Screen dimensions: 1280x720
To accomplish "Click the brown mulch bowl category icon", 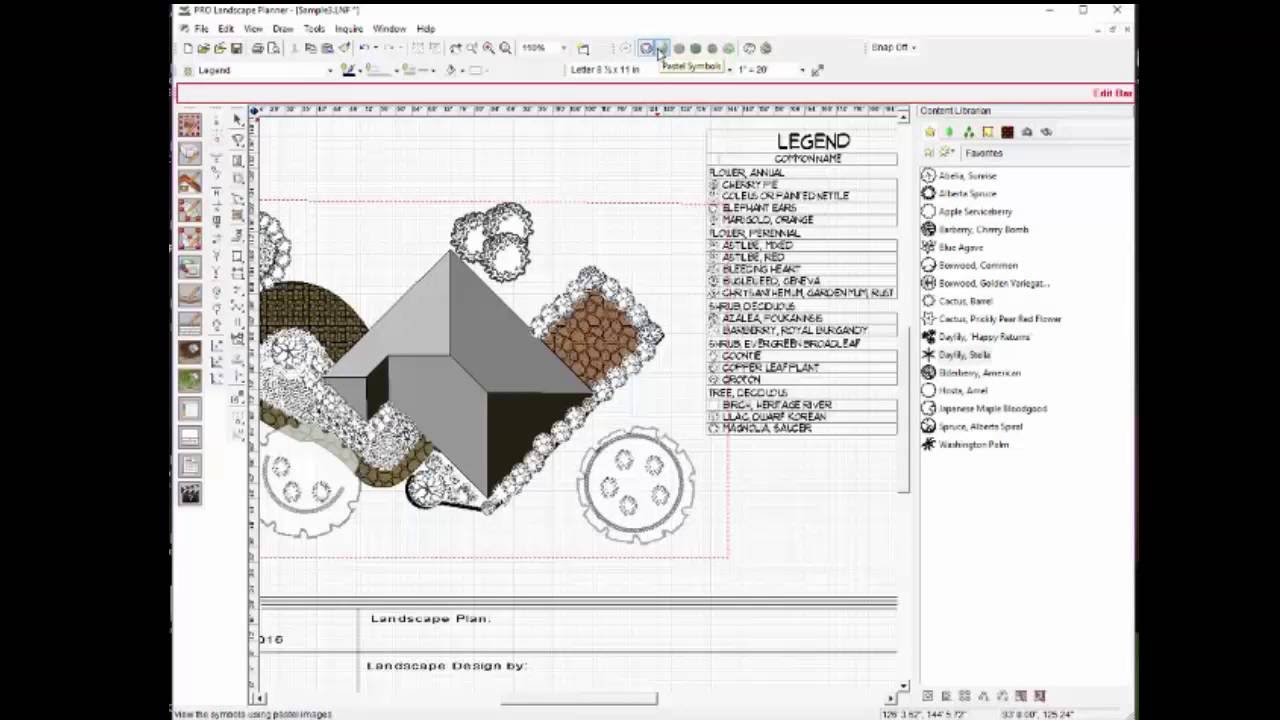I will click(189, 352).
